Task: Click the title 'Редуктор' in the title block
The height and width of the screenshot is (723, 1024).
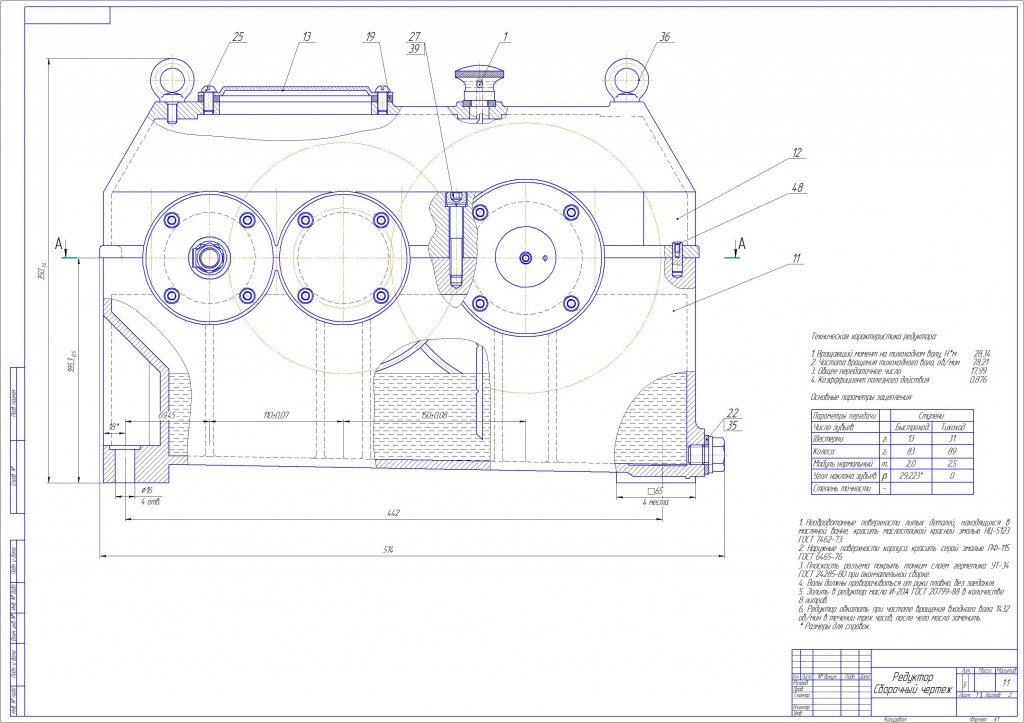Action: point(913,677)
